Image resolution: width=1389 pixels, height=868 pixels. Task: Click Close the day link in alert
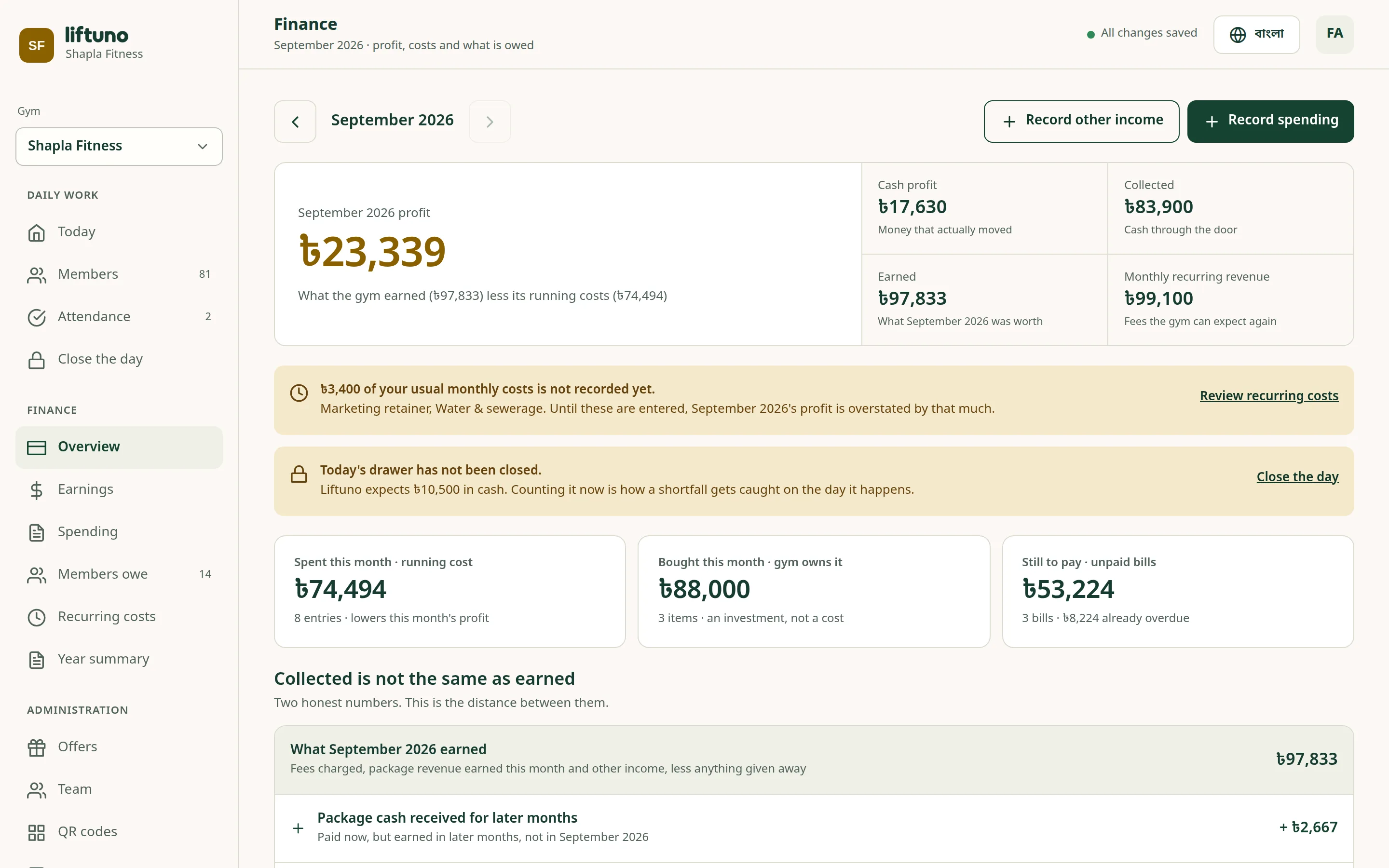(1297, 477)
